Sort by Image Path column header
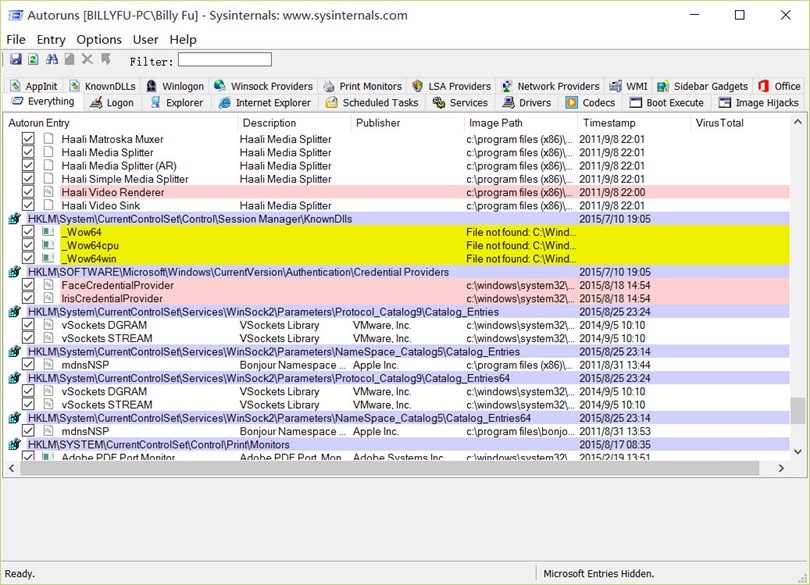This screenshot has height=585, width=810. (x=521, y=123)
